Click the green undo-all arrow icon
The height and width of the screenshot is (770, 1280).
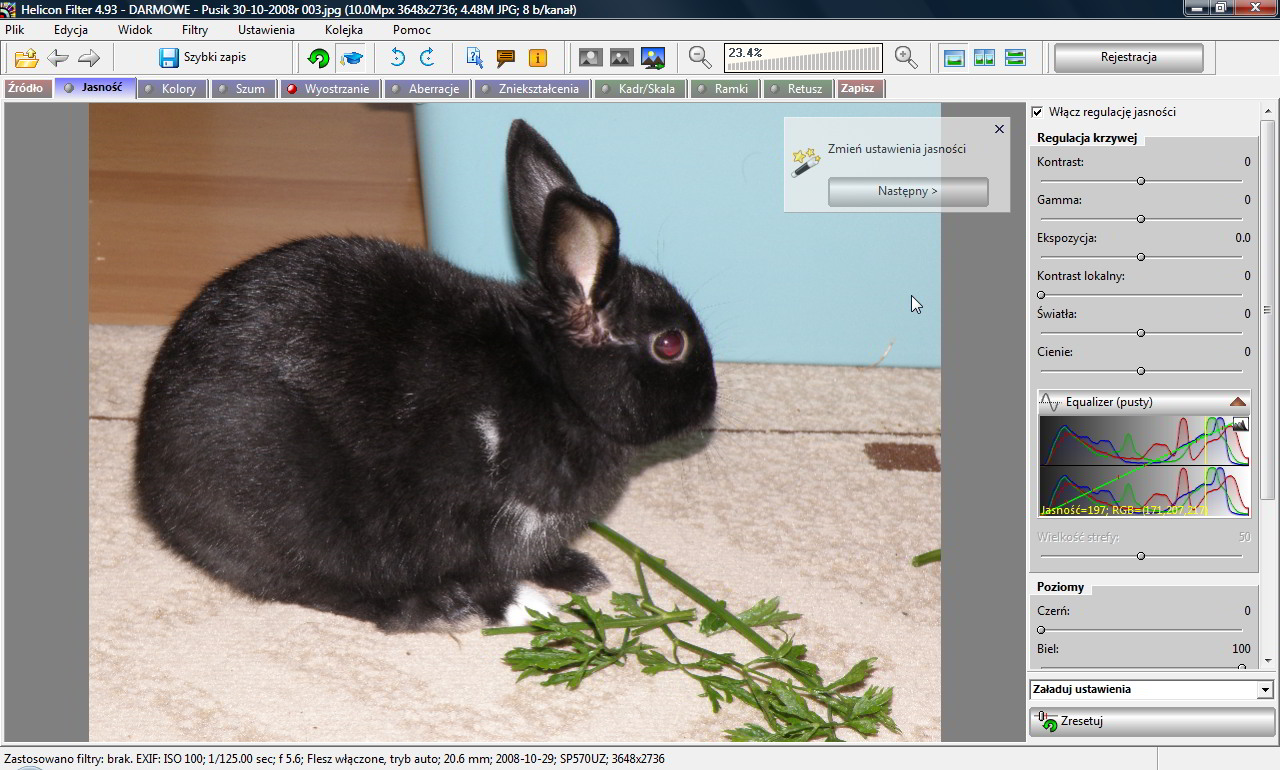click(x=318, y=58)
